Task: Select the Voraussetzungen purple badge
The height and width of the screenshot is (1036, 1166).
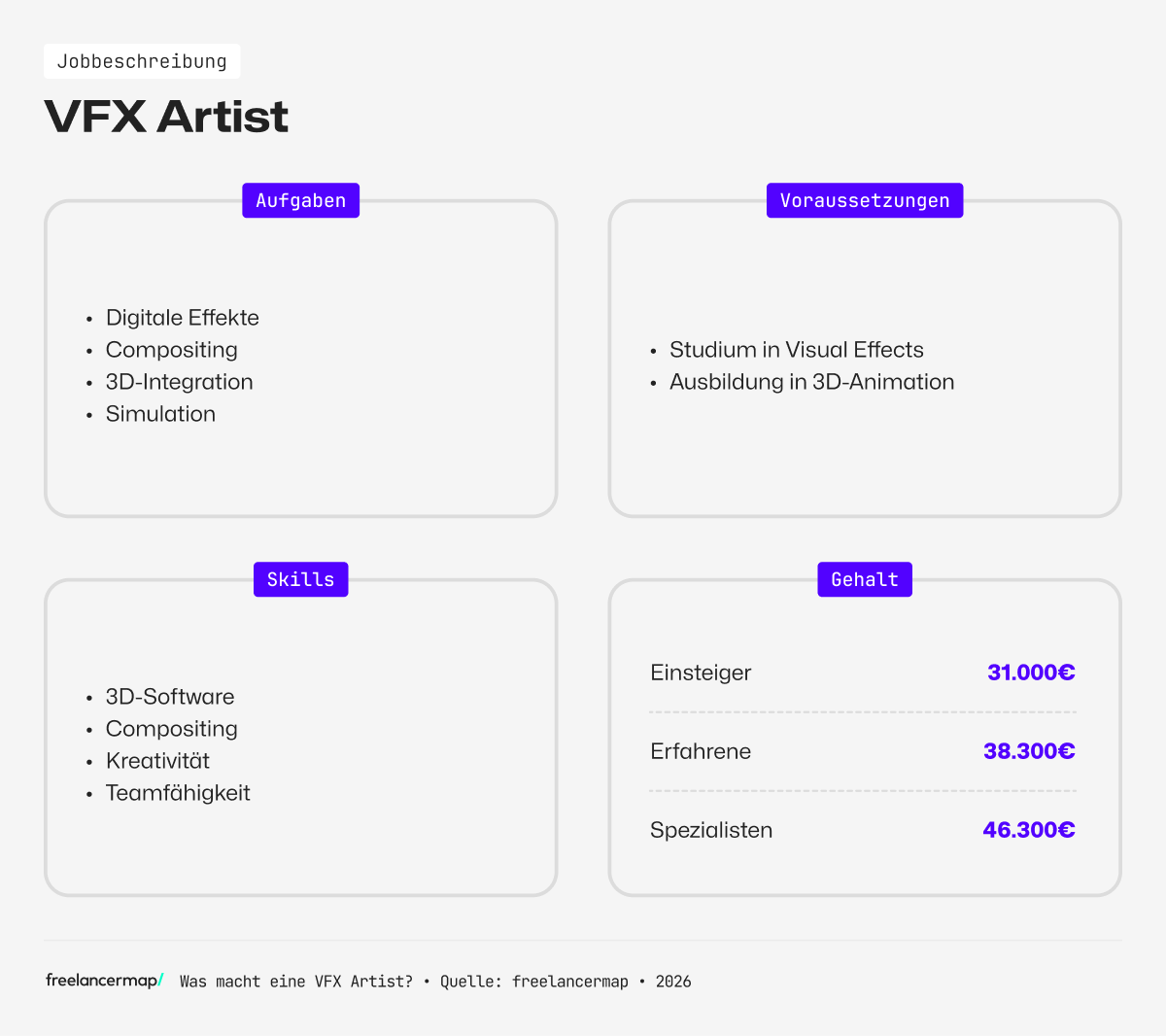Action: 864,200
